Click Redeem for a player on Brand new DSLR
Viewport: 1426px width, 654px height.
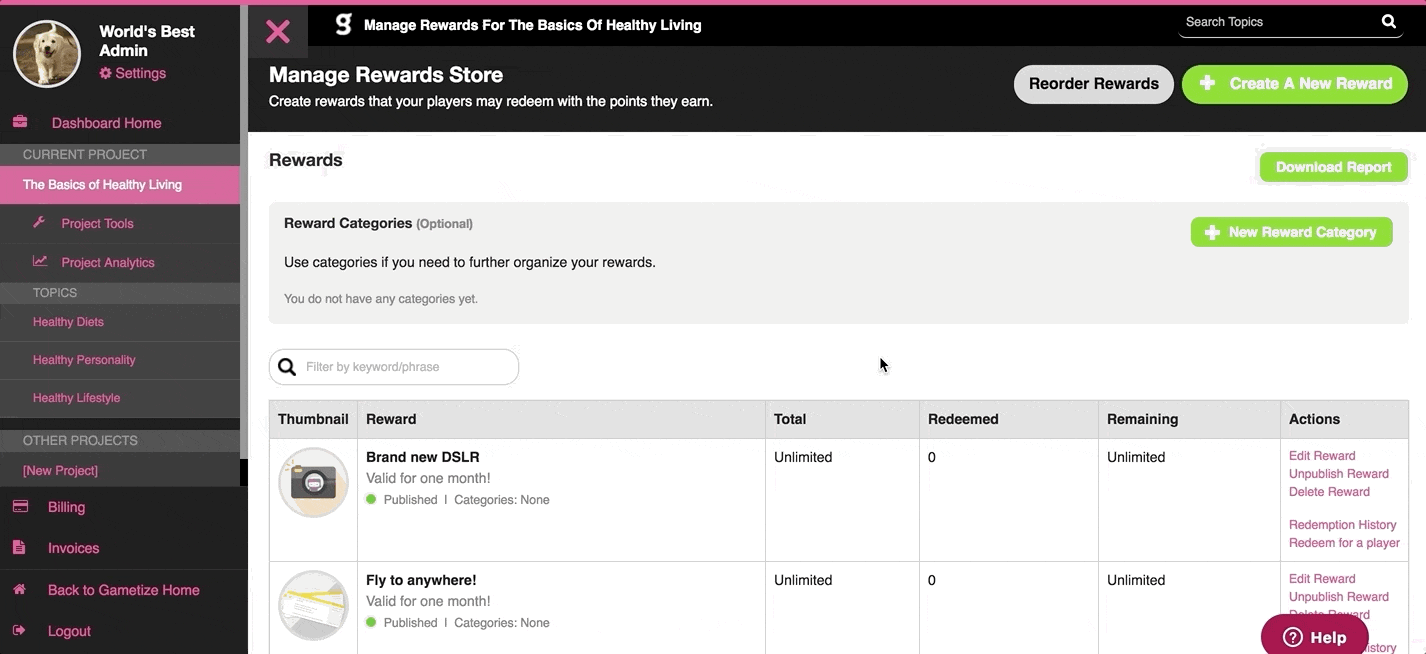1344,543
